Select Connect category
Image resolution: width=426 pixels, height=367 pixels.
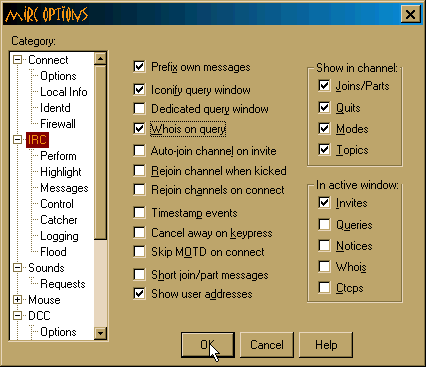pyautogui.click(x=48, y=60)
